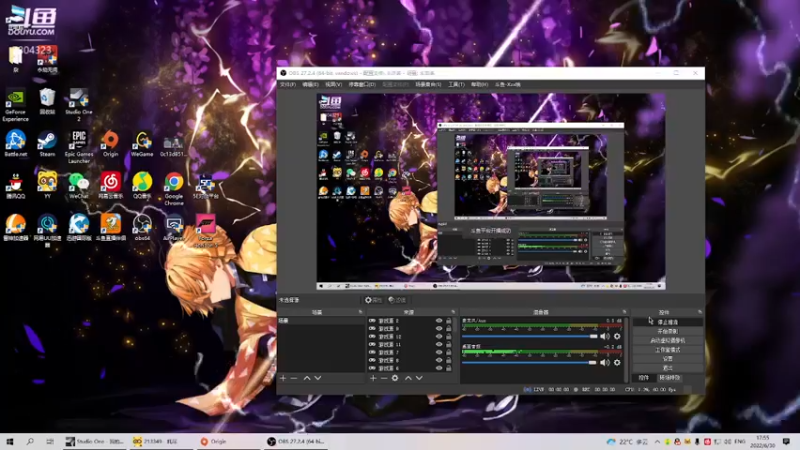
Task: Open the 视图(V) menu in OBS
Action: 333,84
